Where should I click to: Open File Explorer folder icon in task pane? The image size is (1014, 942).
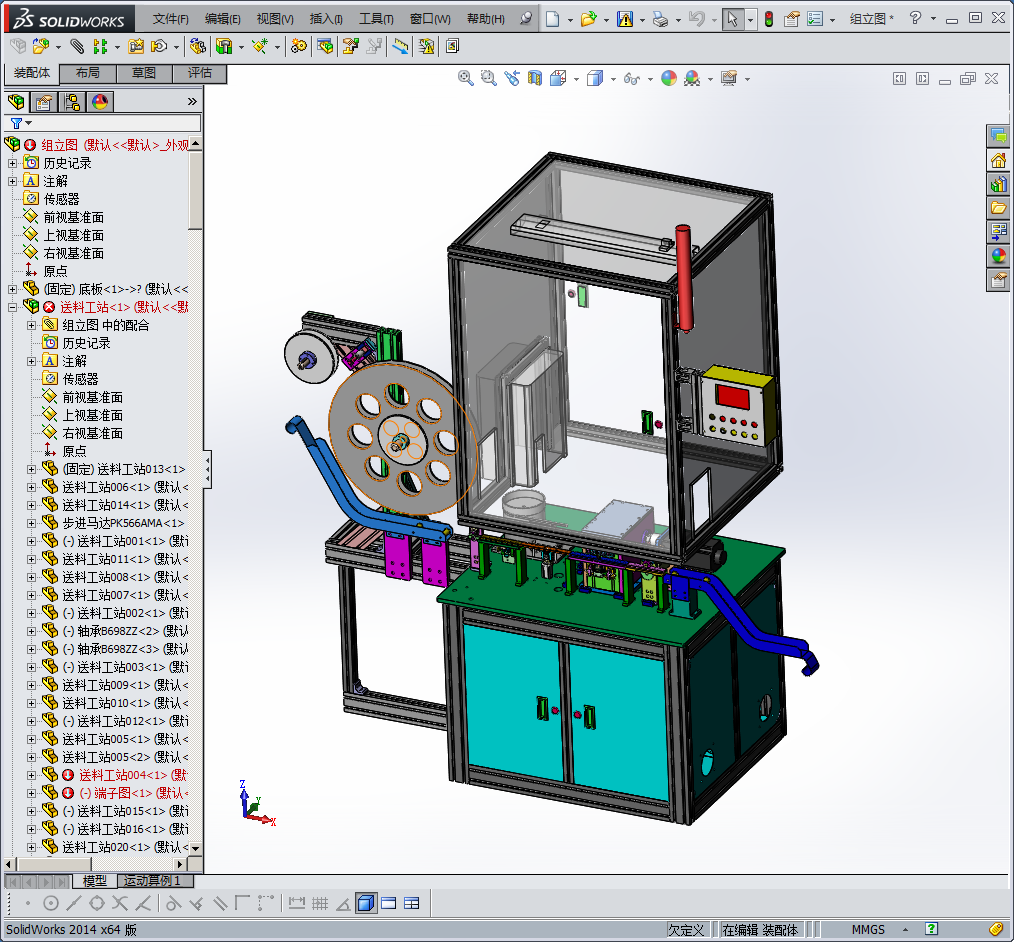coord(998,208)
